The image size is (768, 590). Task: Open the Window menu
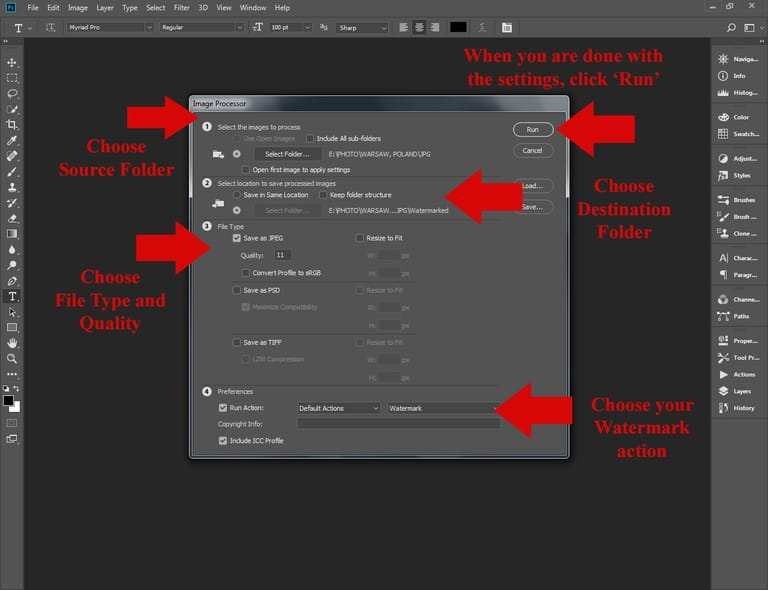(x=253, y=8)
